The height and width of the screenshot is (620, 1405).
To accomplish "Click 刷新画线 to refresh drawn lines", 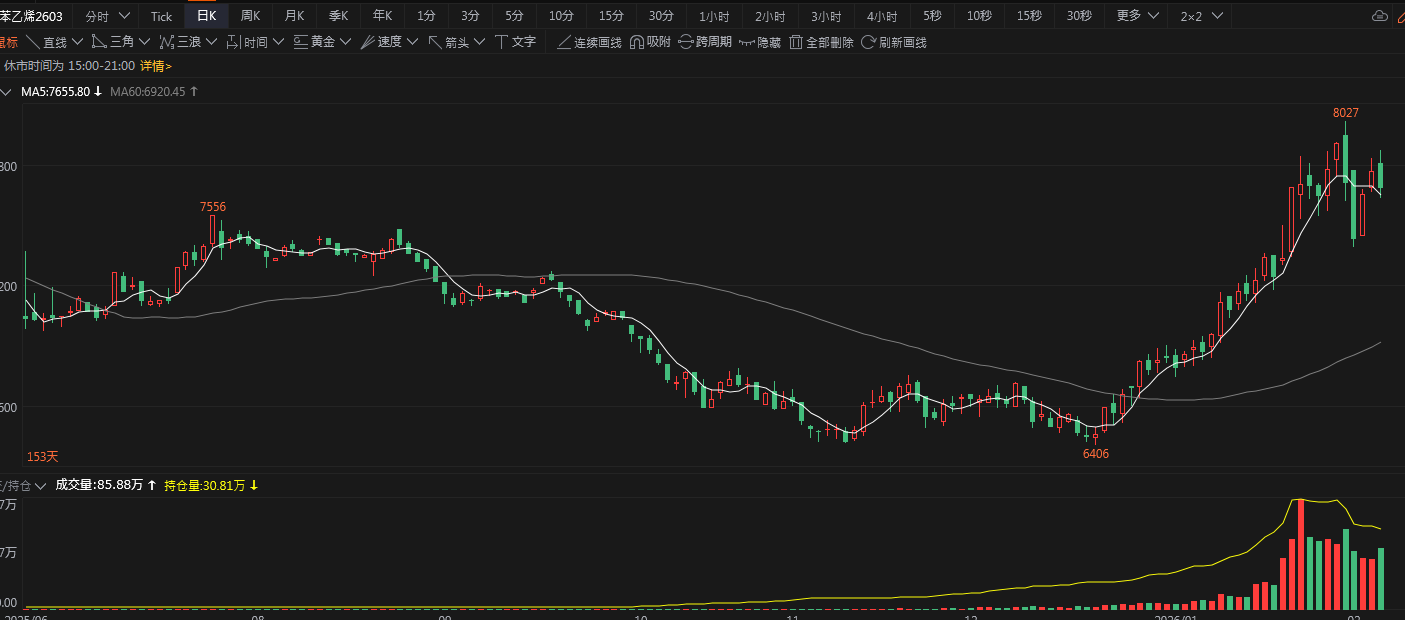I will pos(894,42).
